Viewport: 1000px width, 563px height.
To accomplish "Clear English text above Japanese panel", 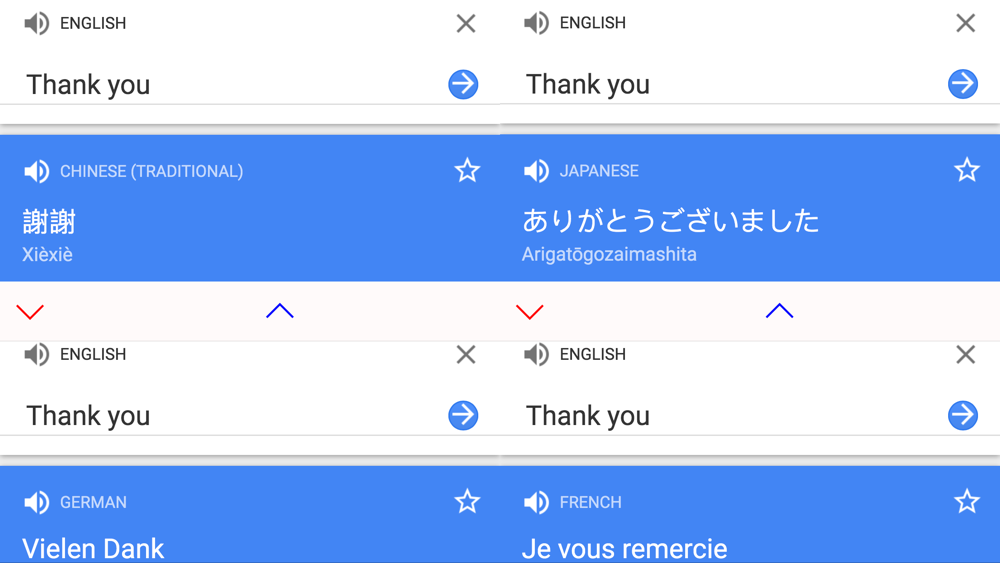I will [x=966, y=23].
